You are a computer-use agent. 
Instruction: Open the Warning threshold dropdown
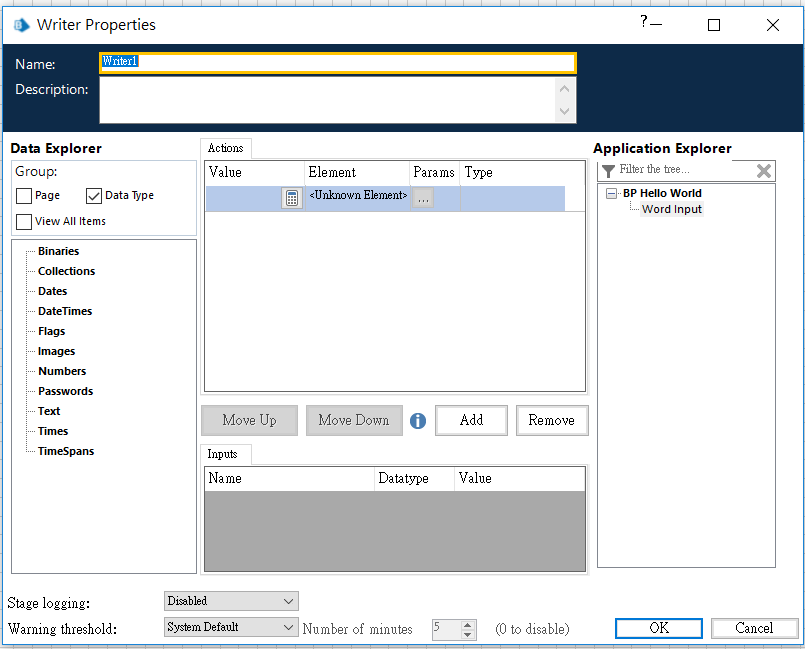231,627
